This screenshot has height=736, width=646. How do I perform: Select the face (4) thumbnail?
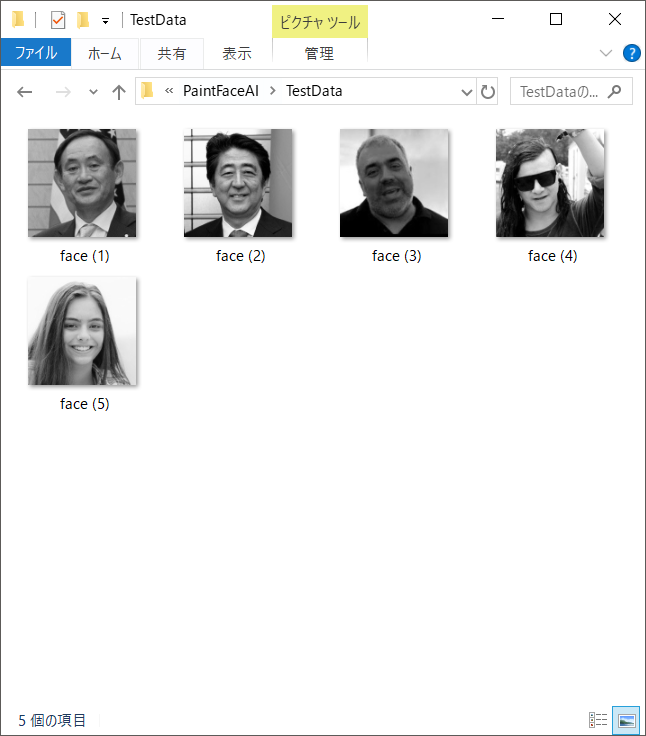[x=550, y=183]
